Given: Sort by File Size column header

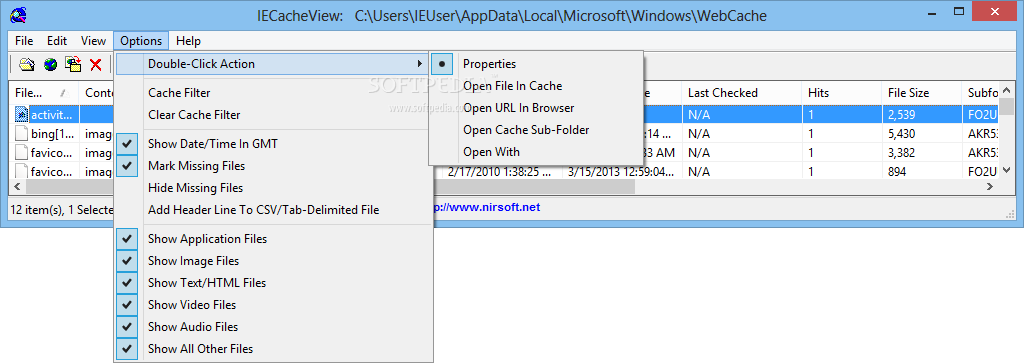Looking at the screenshot, I should (x=921, y=93).
